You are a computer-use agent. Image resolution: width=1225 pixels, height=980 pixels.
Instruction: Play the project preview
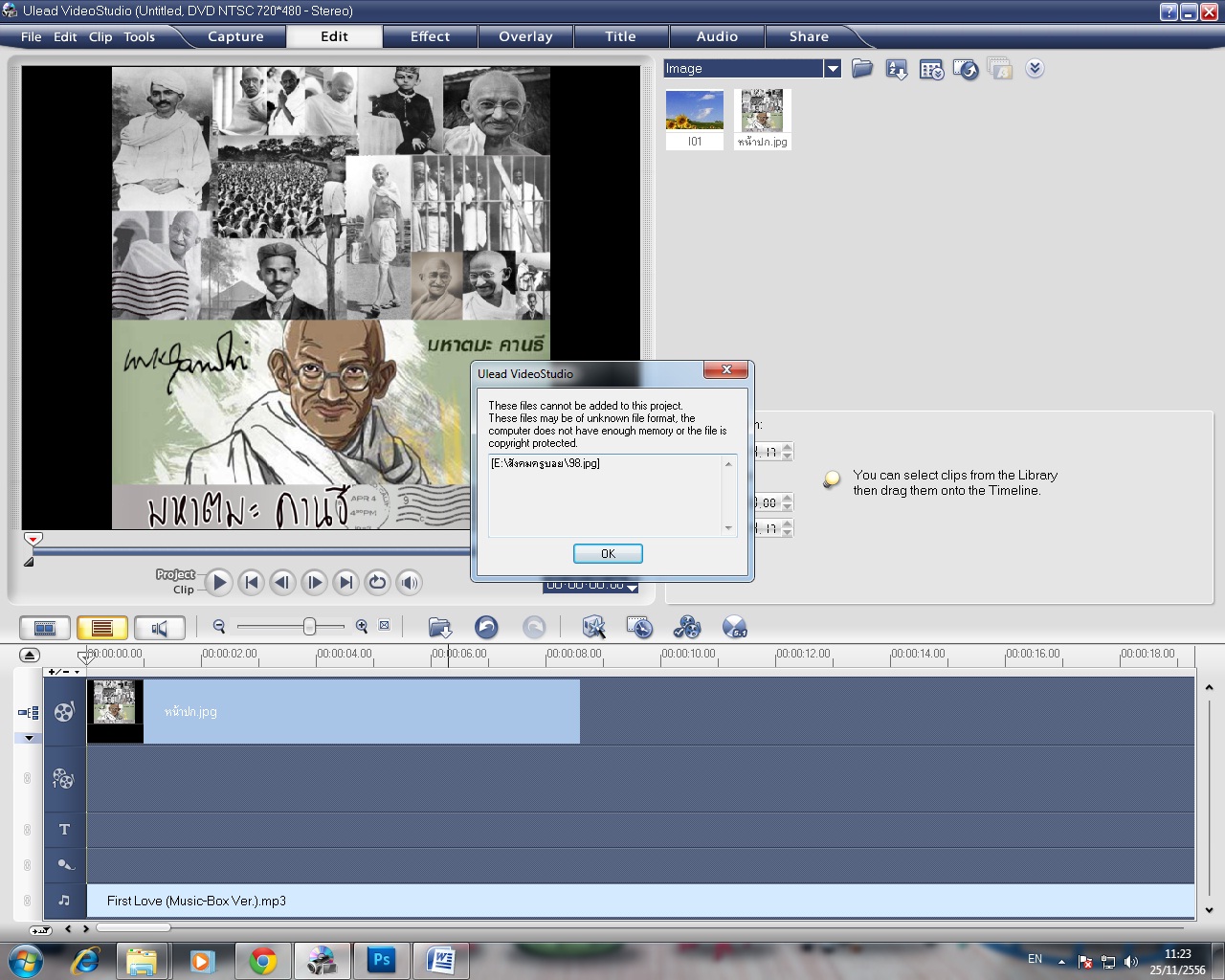219,582
